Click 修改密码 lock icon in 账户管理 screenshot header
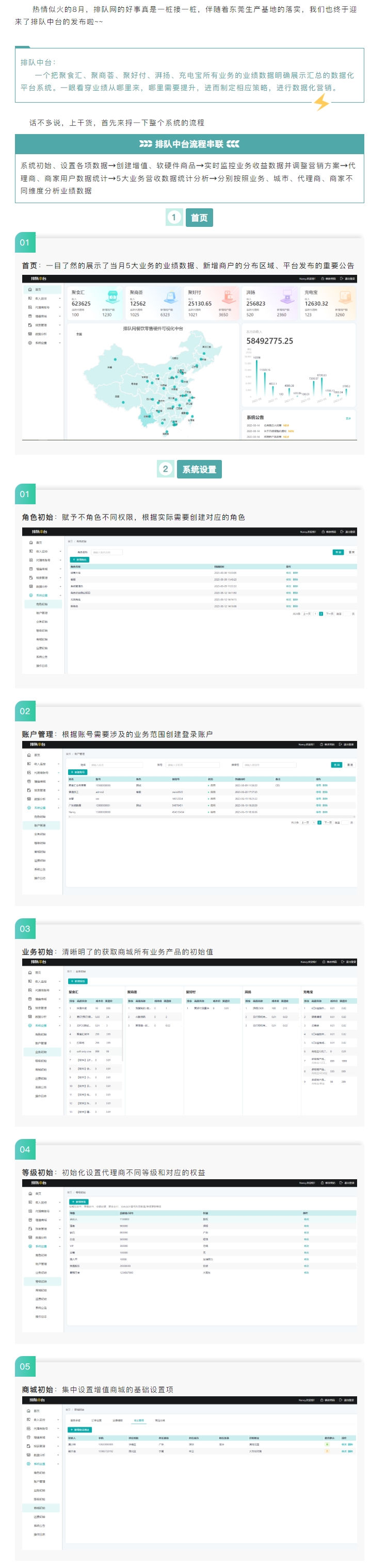370x1568 pixels. (x=321, y=745)
